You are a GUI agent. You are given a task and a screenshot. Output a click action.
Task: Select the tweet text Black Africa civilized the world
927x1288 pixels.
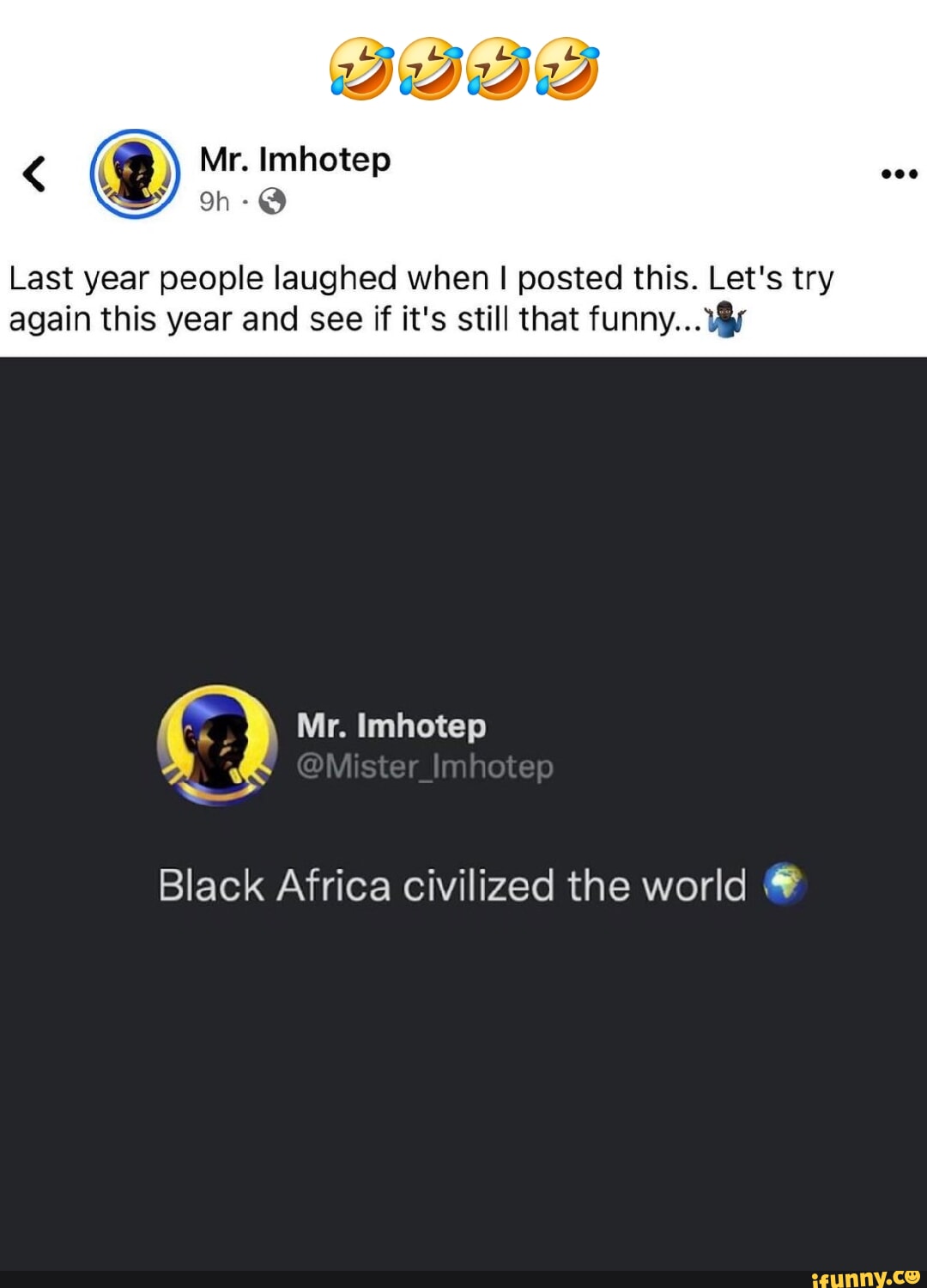tap(452, 883)
